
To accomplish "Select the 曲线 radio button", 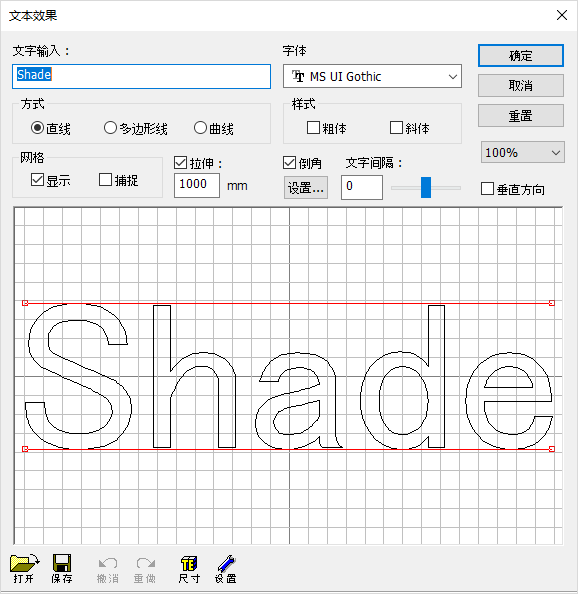I will [200, 128].
